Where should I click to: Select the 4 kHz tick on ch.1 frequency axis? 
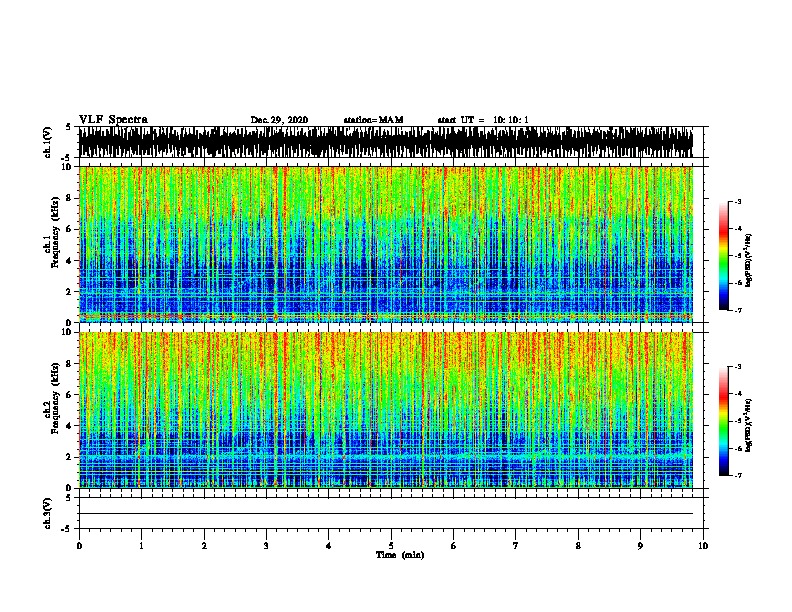point(69,261)
